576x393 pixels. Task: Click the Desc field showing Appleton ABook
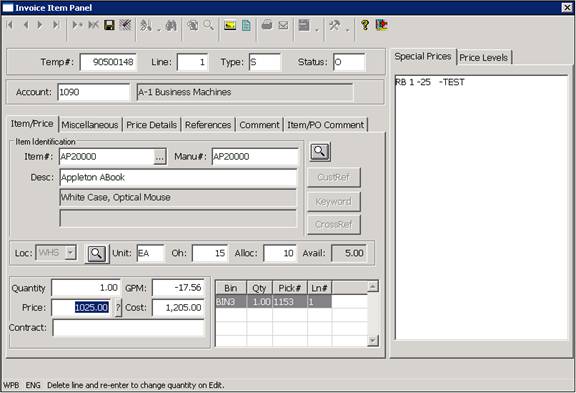(178, 178)
